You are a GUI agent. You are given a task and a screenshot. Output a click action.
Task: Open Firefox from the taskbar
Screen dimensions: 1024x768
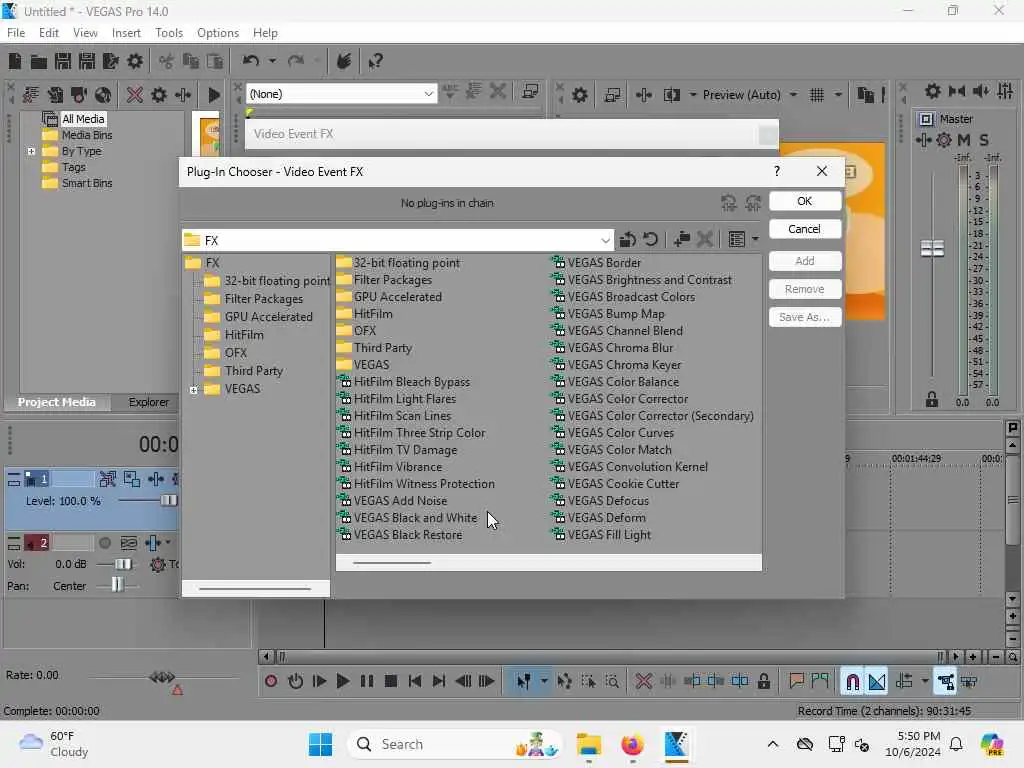[632, 744]
